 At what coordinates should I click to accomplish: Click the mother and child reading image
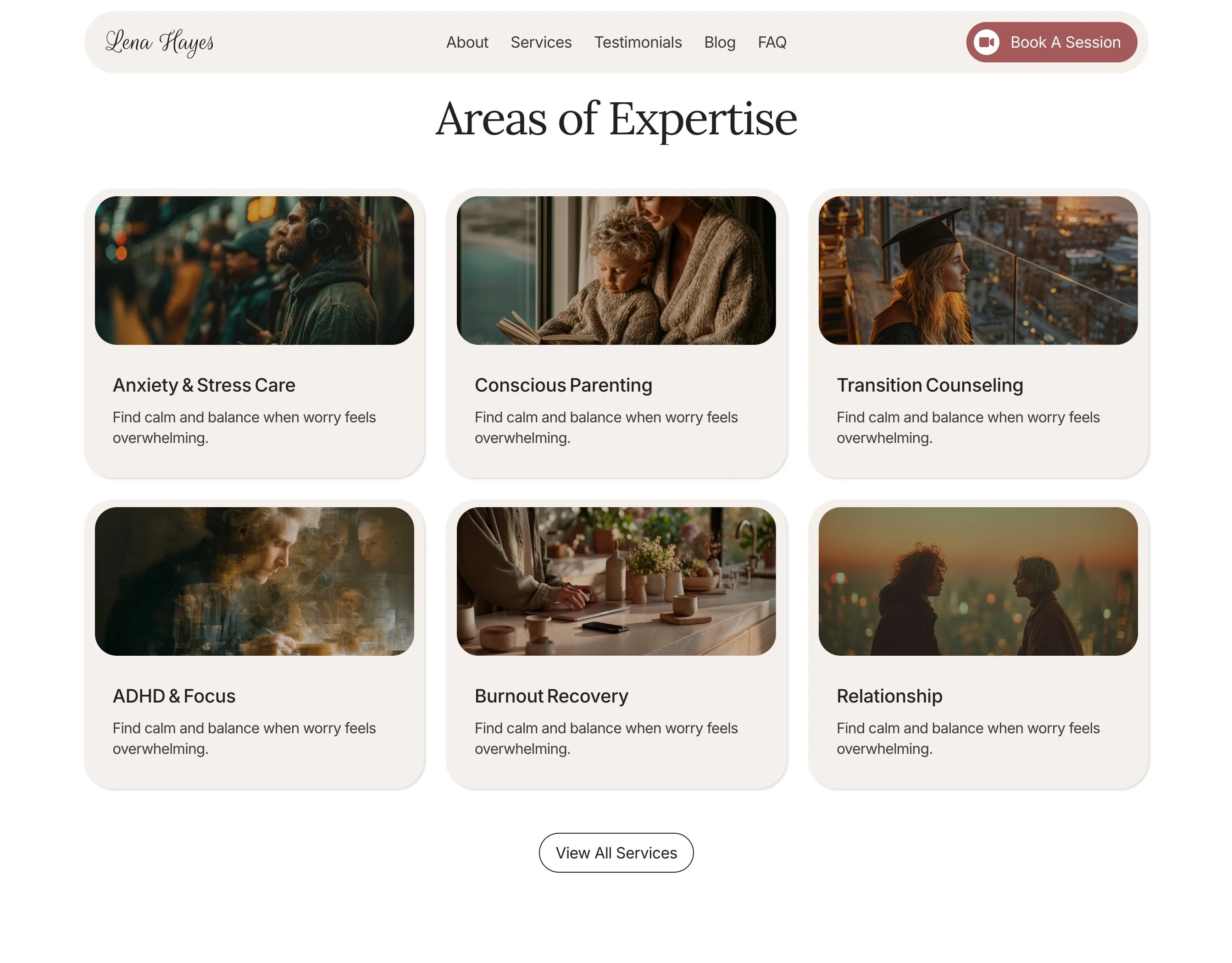click(616, 270)
